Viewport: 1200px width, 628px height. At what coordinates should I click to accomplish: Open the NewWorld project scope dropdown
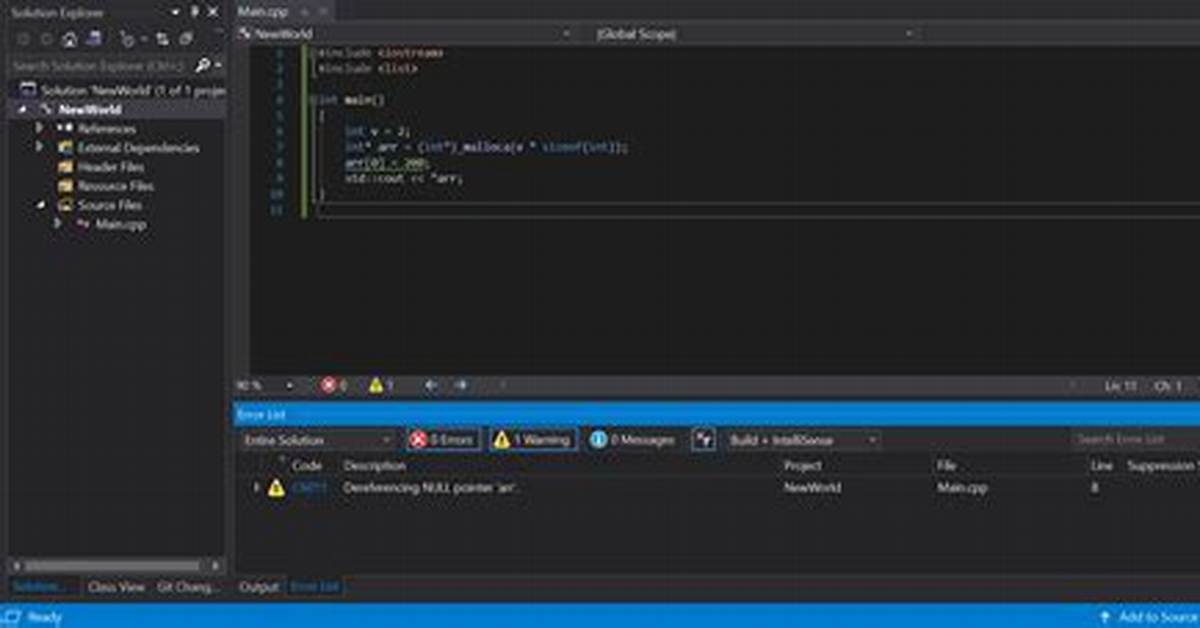[406, 34]
